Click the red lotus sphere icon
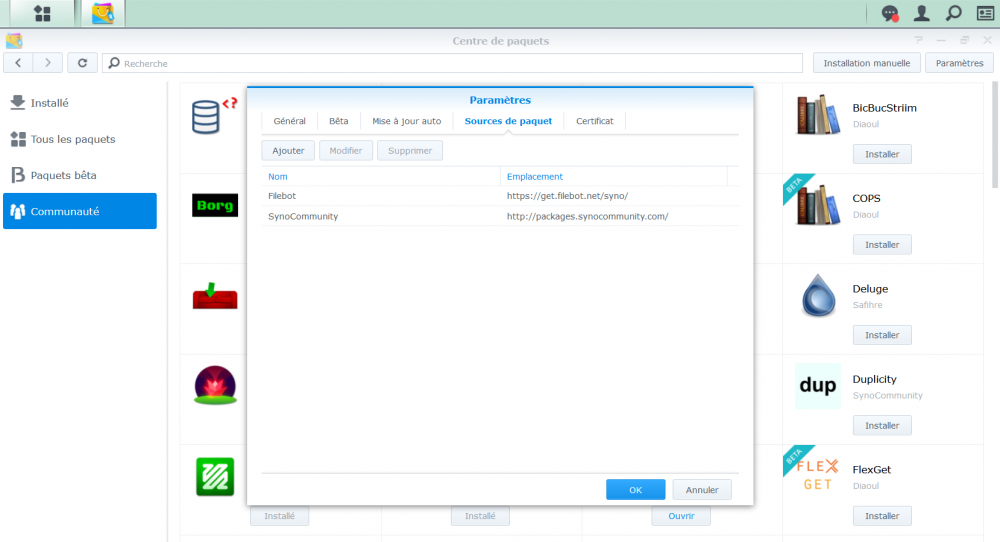 pos(215,385)
